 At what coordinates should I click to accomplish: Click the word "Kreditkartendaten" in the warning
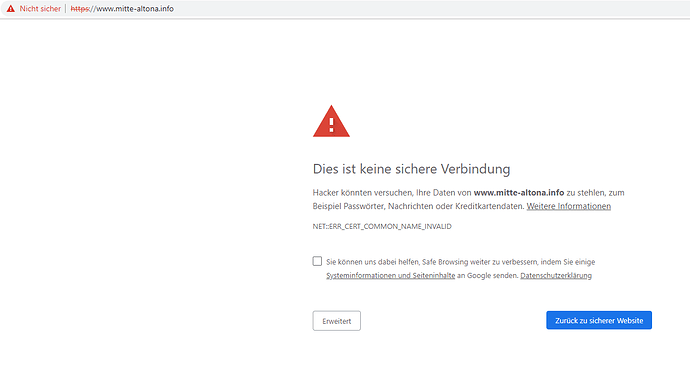click(490, 206)
